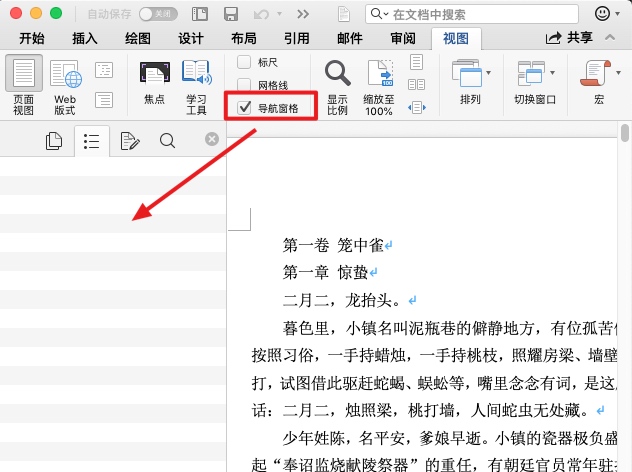Open the Design (设计) tab
The height and width of the screenshot is (472, 632).
(191, 38)
